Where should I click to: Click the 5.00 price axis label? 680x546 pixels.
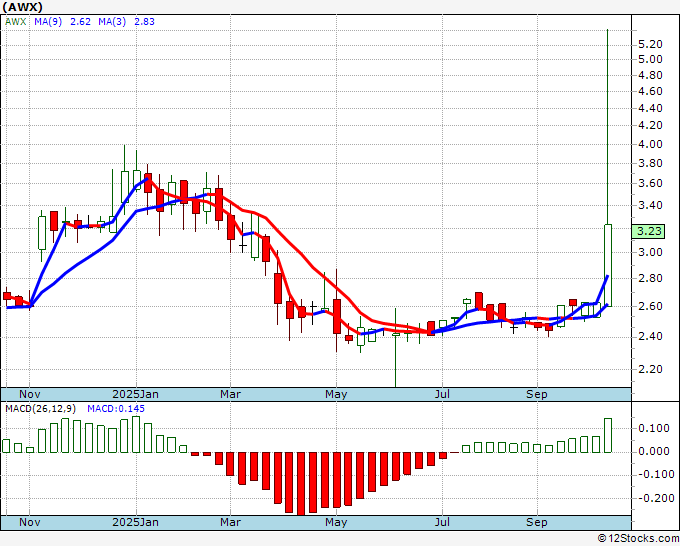[x=650, y=59]
